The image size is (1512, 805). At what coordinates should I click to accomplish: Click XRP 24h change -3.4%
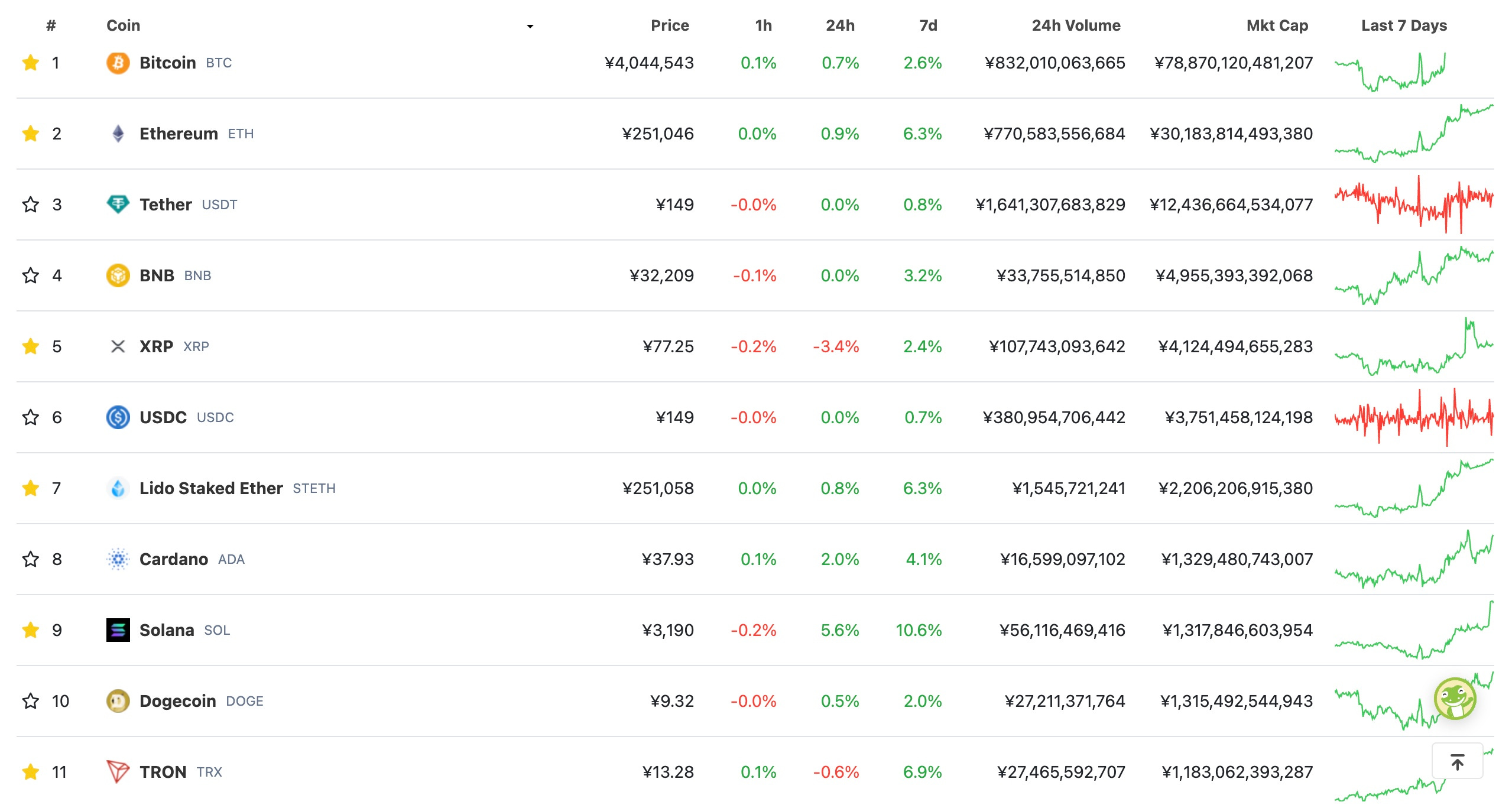click(836, 346)
